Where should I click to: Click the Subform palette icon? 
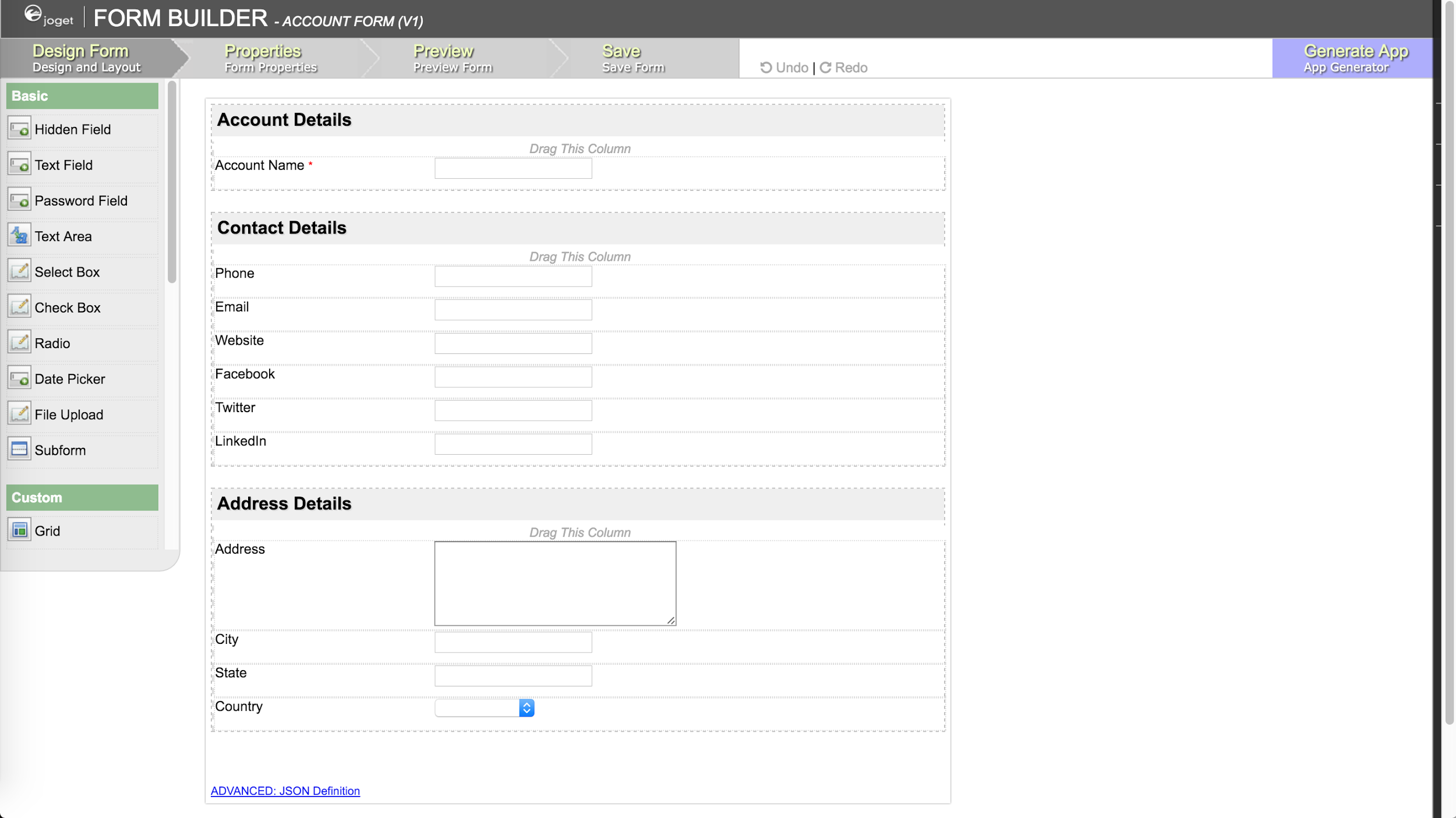(19, 449)
